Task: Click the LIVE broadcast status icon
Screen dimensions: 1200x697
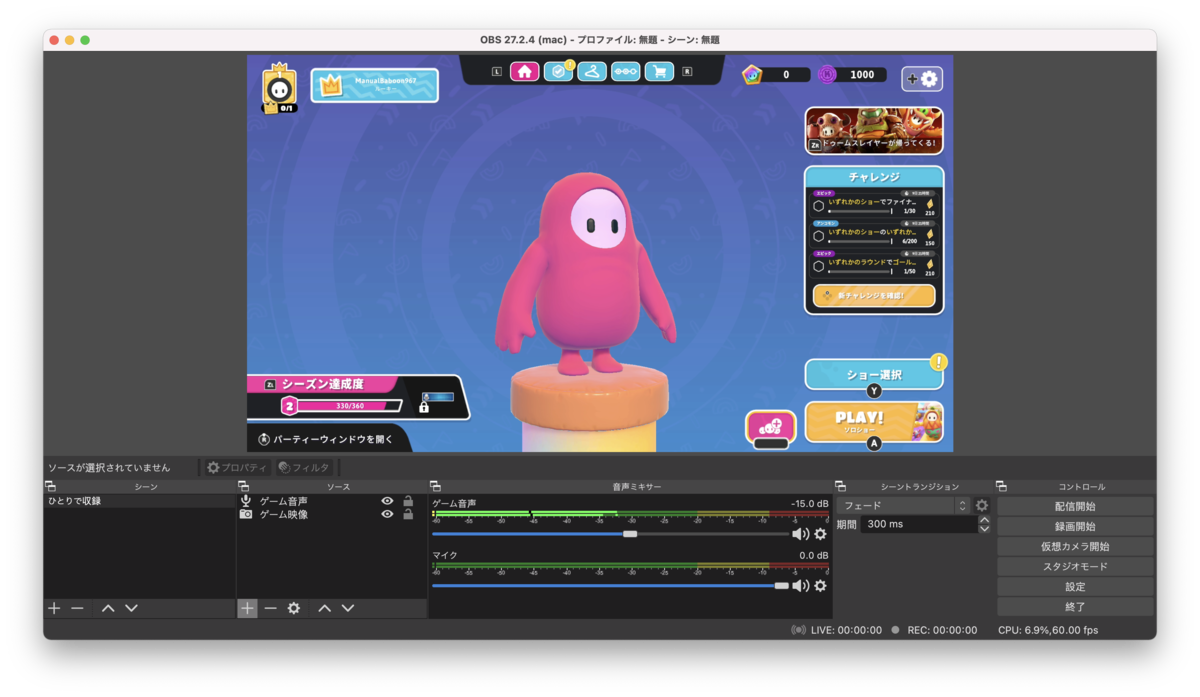Action: click(798, 630)
